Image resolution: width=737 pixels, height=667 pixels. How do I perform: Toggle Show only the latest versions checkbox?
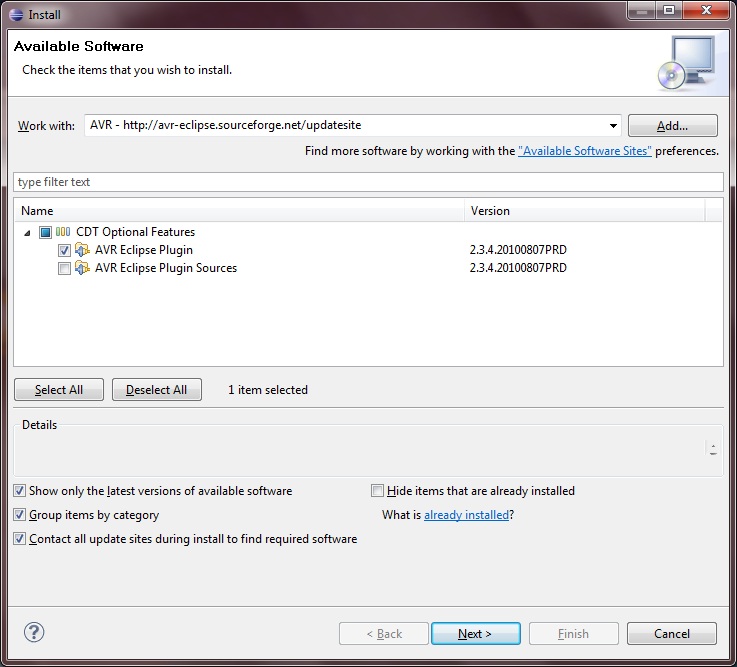[19, 491]
